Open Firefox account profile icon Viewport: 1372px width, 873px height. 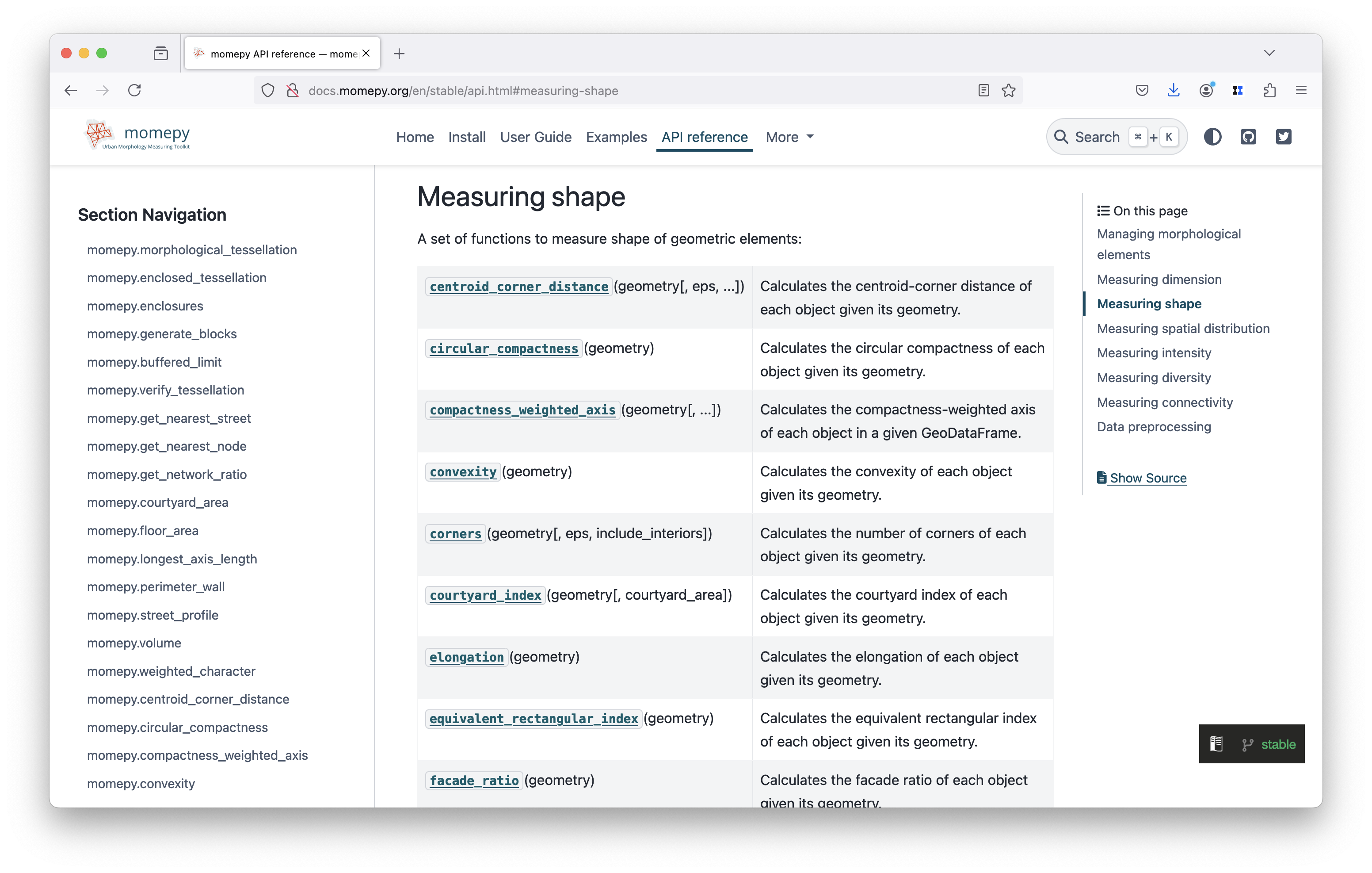1206,91
